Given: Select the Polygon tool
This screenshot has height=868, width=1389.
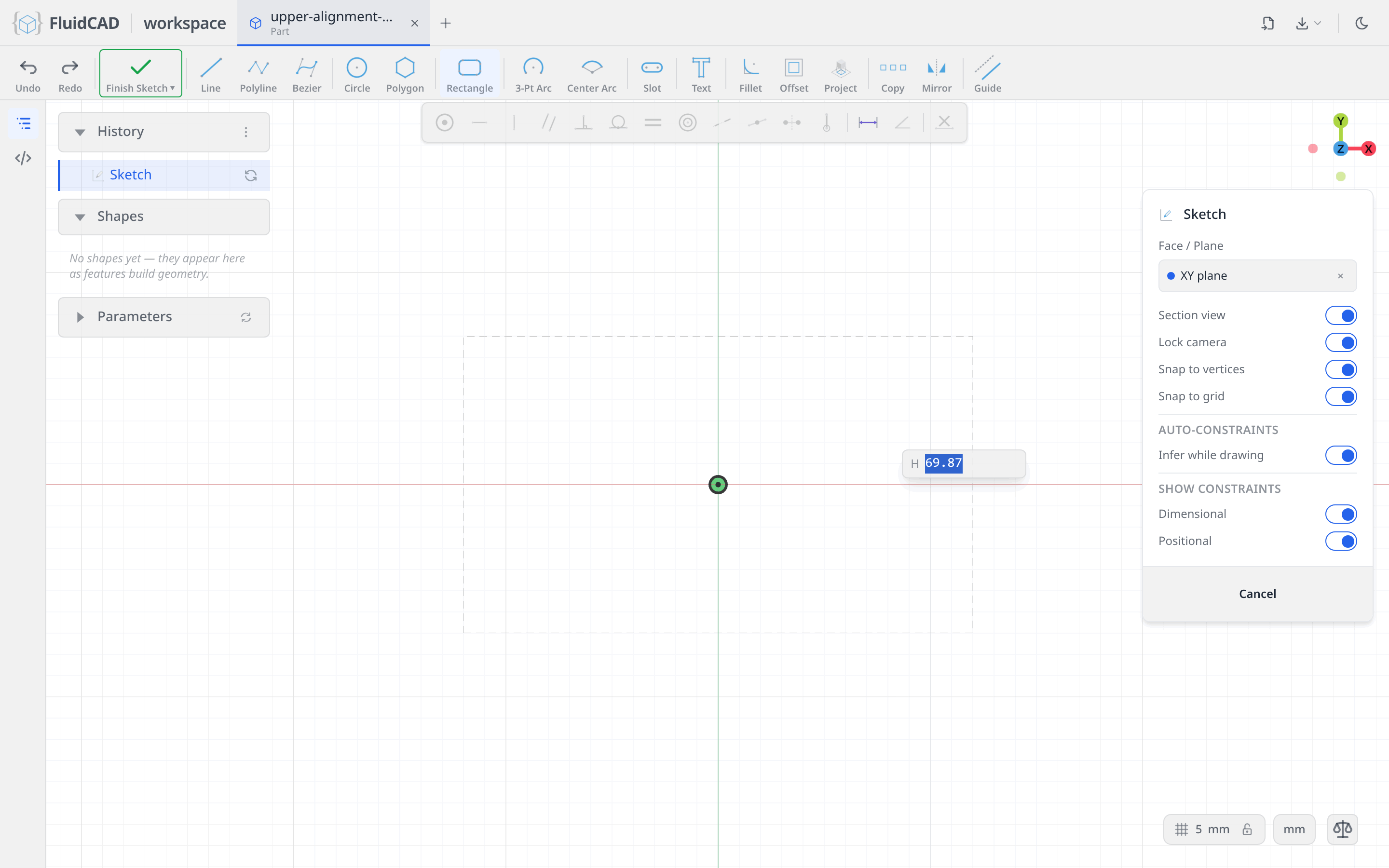Looking at the screenshot, I should (x=405, y=74).
